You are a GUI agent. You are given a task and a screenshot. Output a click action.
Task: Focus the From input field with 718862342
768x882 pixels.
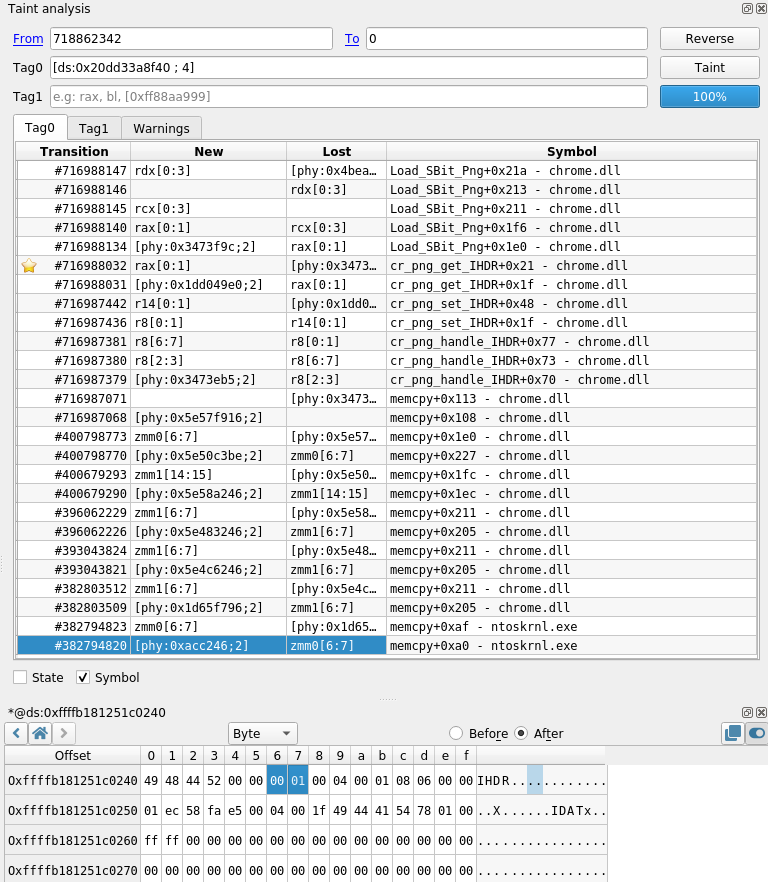point(191,39)
